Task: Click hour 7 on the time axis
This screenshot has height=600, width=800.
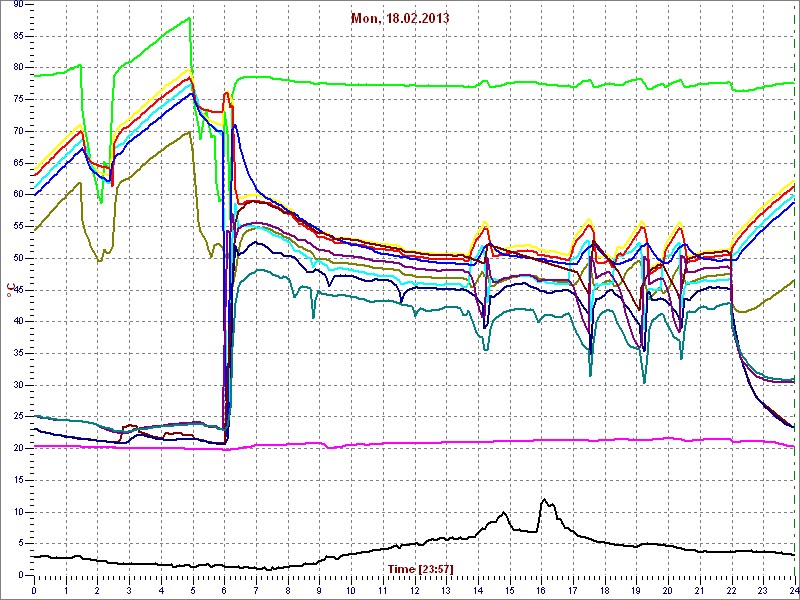Action: click(256, 590)
